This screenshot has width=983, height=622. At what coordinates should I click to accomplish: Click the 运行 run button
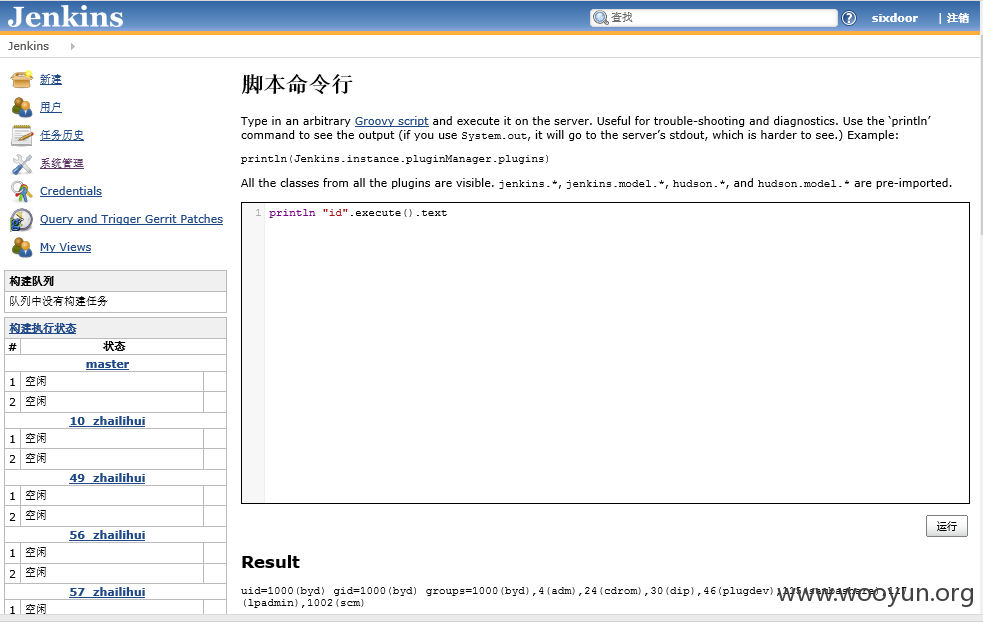pyautogui.click(x=947, y=526)
